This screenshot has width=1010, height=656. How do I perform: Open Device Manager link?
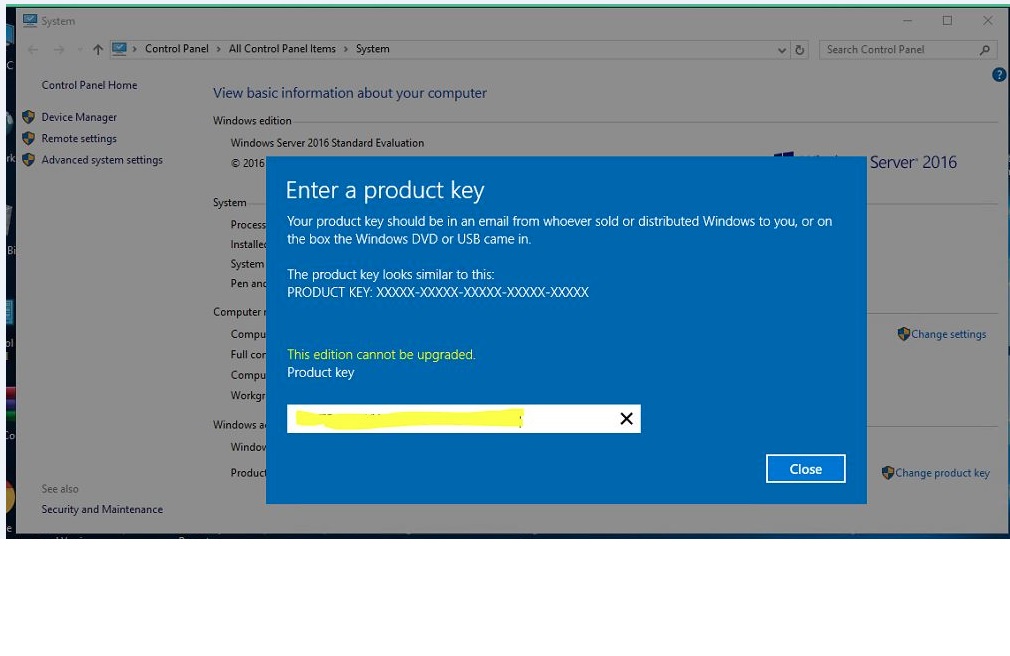click(x=79, y=117)
